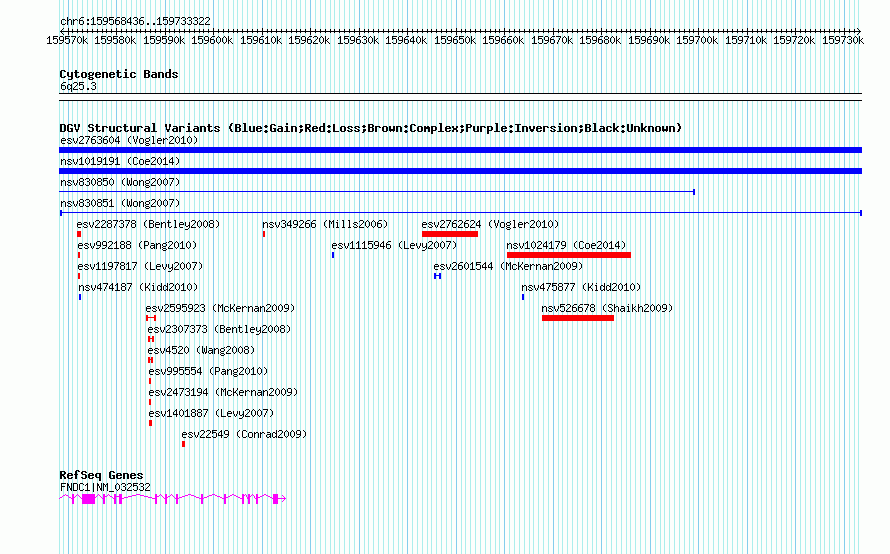
Task: Click esv2601544 (McKernan2009) label
Action: click(508, 266)
